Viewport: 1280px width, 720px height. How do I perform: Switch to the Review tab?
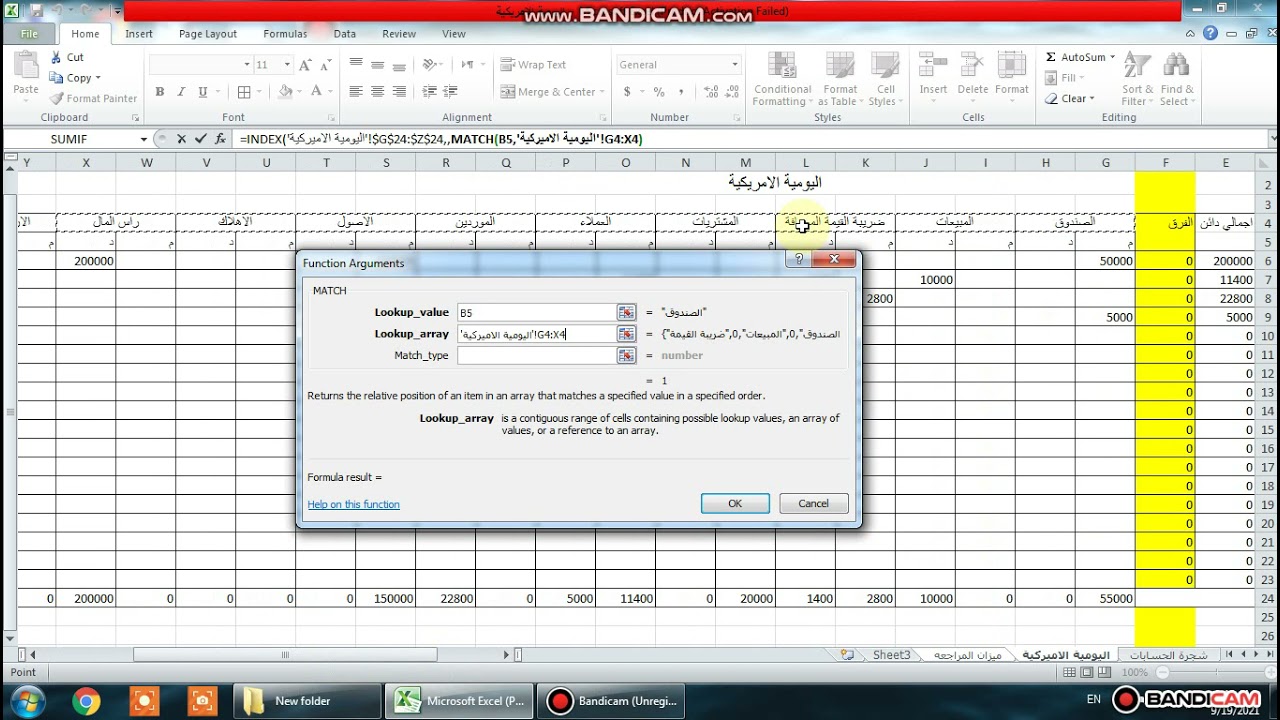pos(398,33)
